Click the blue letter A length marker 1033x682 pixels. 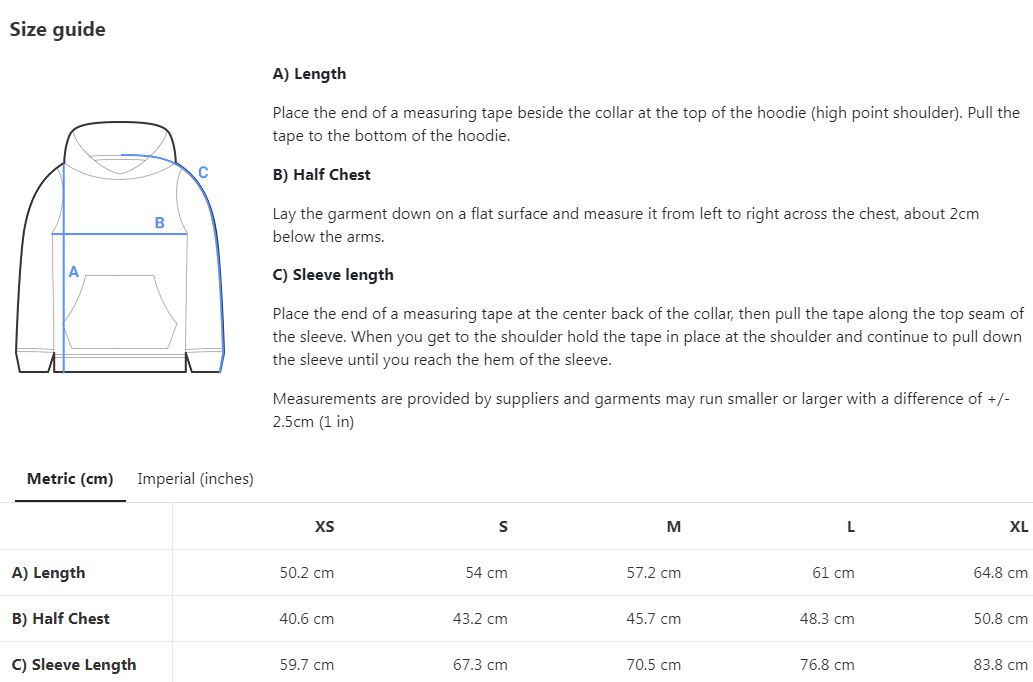74,271
